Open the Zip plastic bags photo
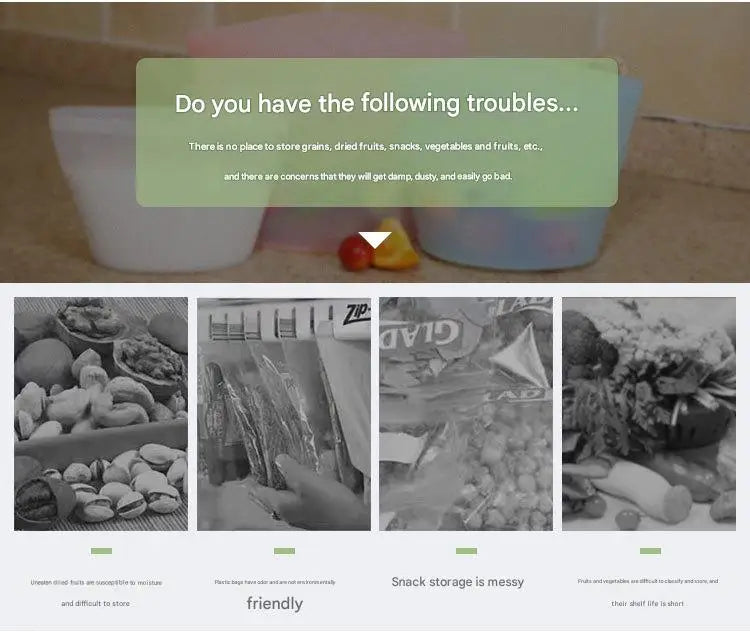The width and height of the screenshot is (750, 634). (284, 413)
